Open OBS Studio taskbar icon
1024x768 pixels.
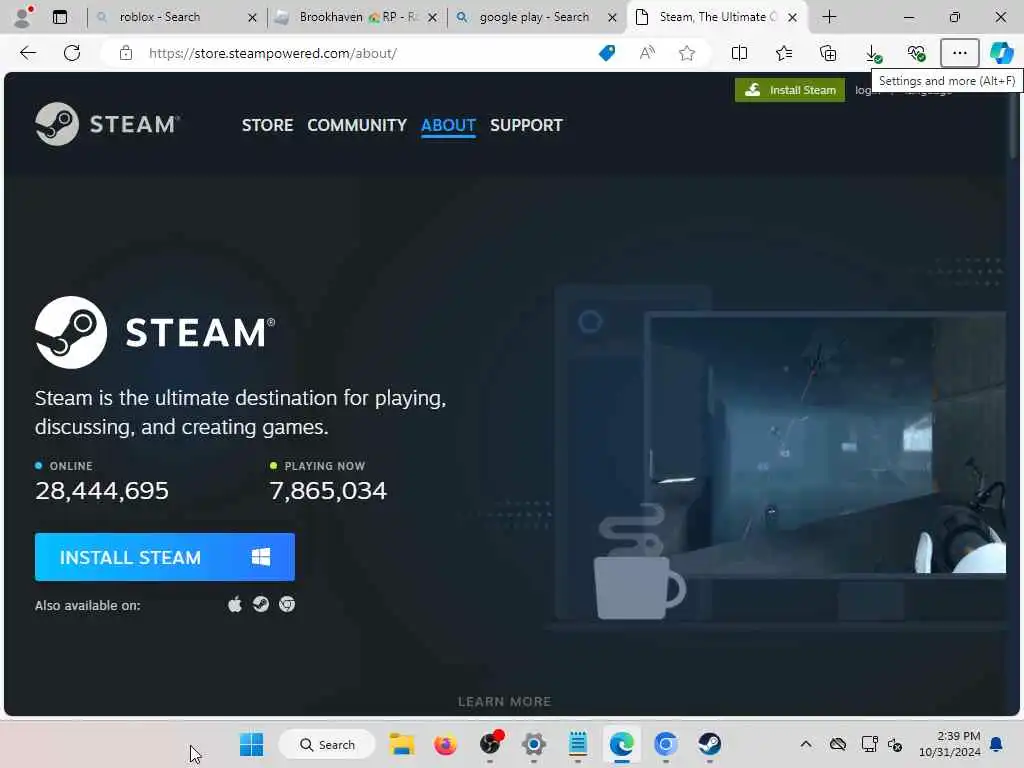(x=490, y=744)
